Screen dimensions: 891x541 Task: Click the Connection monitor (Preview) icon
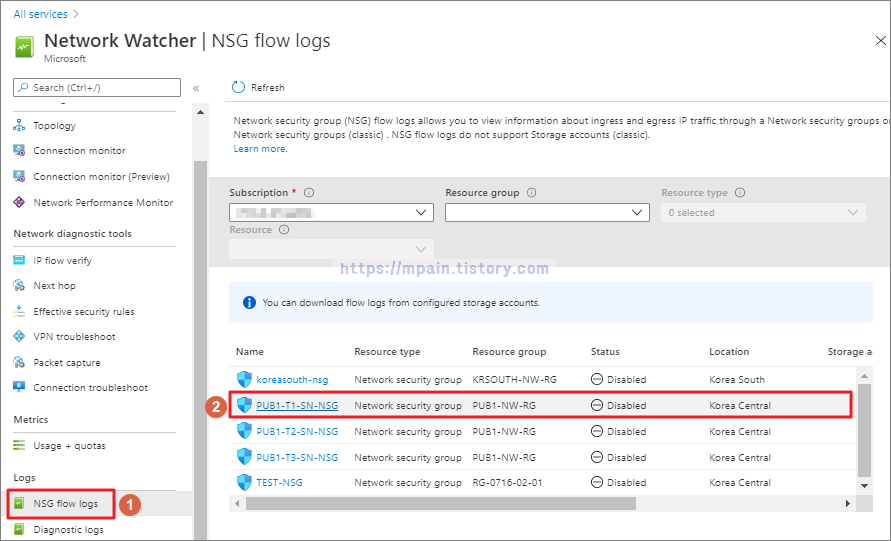[19, 177]
